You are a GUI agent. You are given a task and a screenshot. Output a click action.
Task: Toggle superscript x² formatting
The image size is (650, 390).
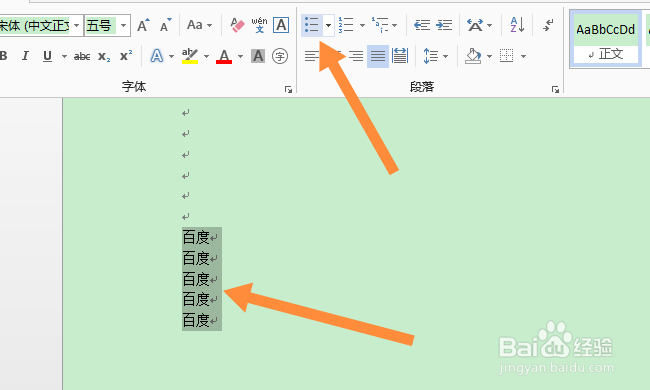click(126, 56)
